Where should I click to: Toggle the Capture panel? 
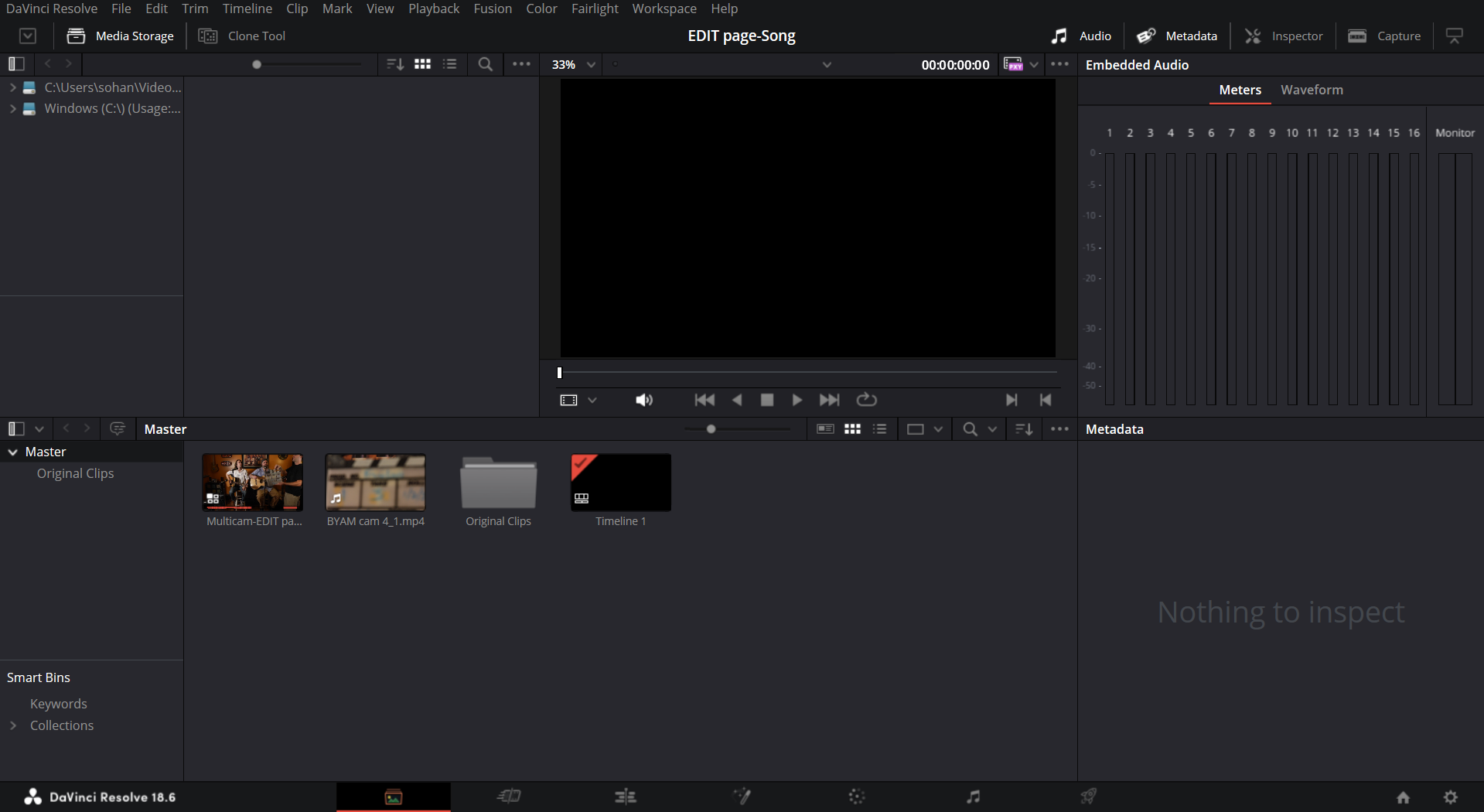pos(1384,36)
